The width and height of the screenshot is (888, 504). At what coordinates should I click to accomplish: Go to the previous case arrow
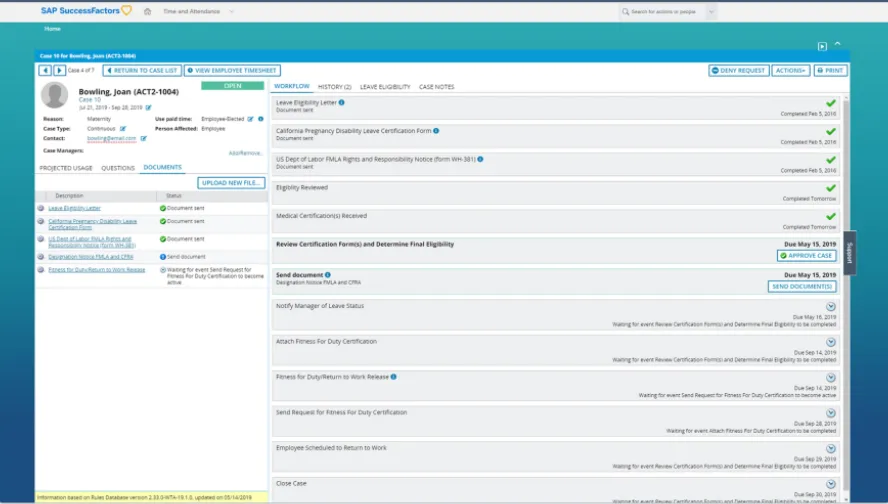[45, 71]
